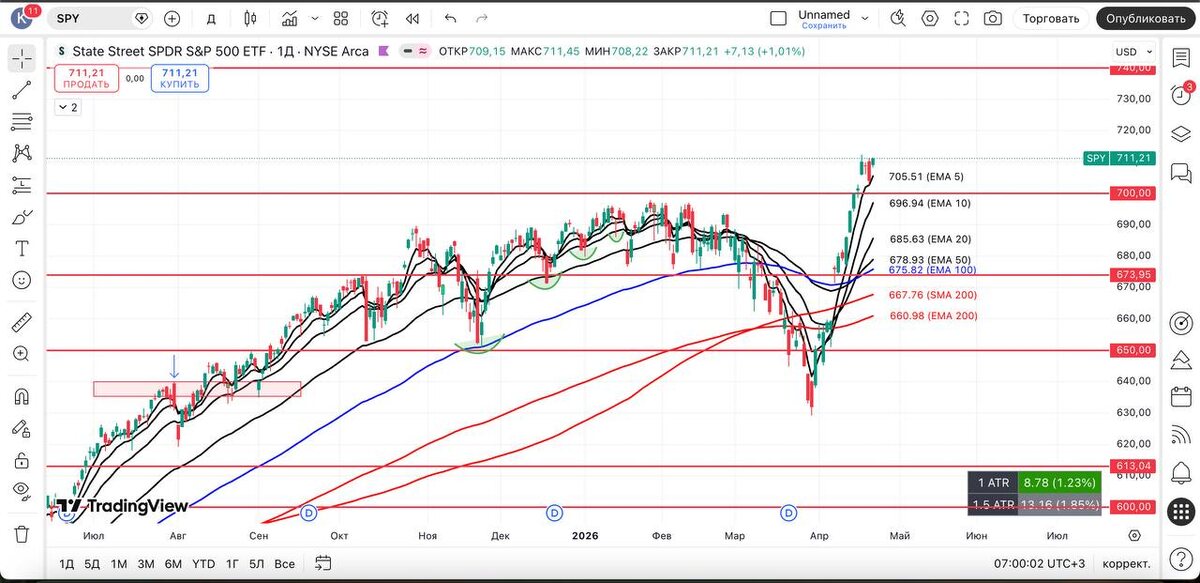Open the Д interval selector
Screen dimensions: 1200x583
pos(211,18)
